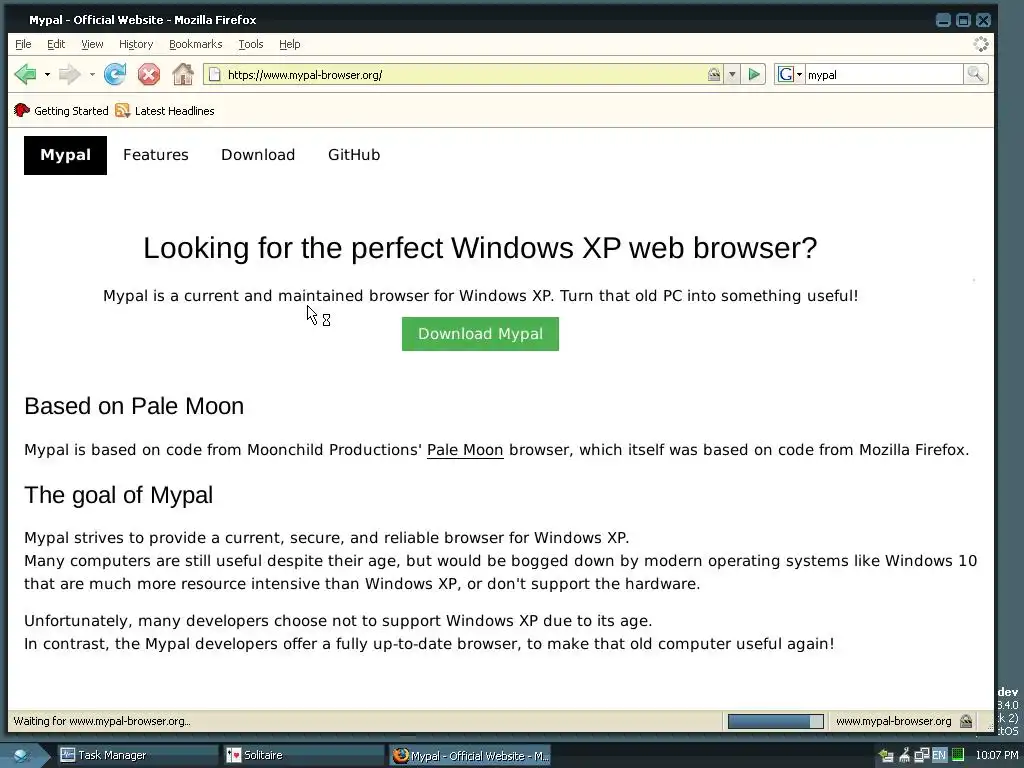Switch to Task Manager in the taskbar

pos(136,755)
